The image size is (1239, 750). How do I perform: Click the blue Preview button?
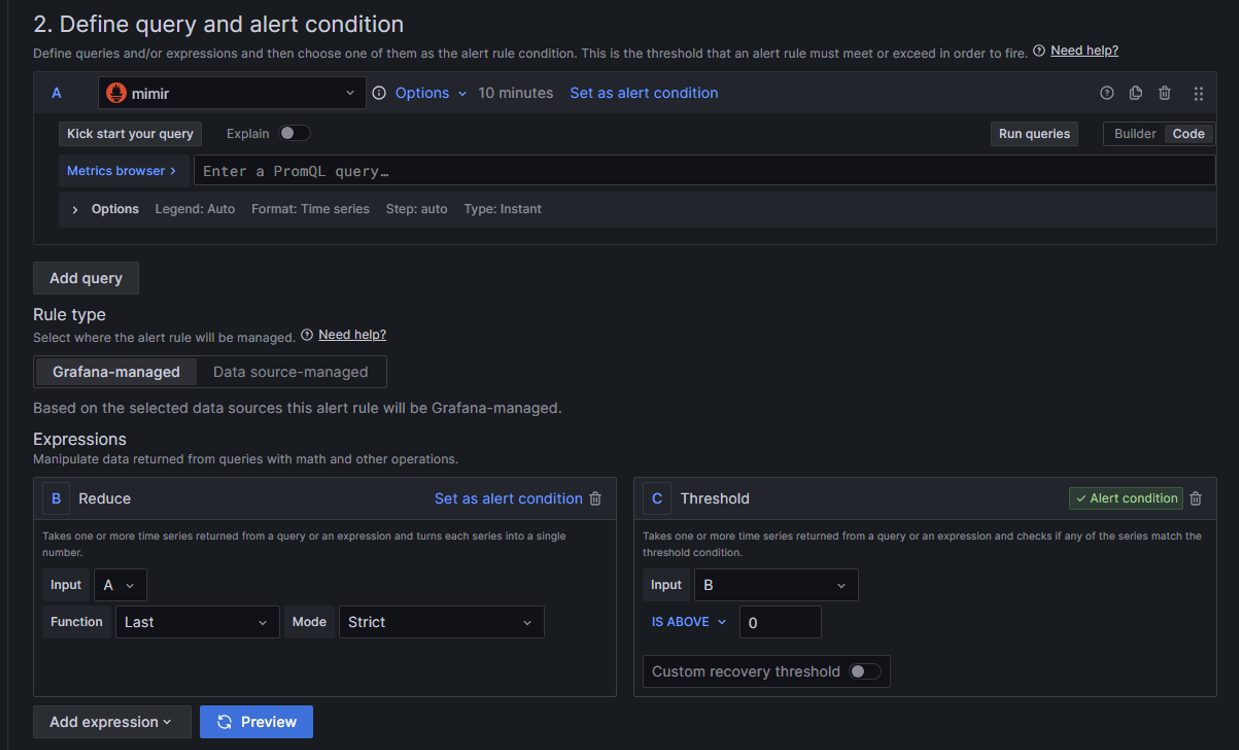pyautogui.click(x=256, y=722)
